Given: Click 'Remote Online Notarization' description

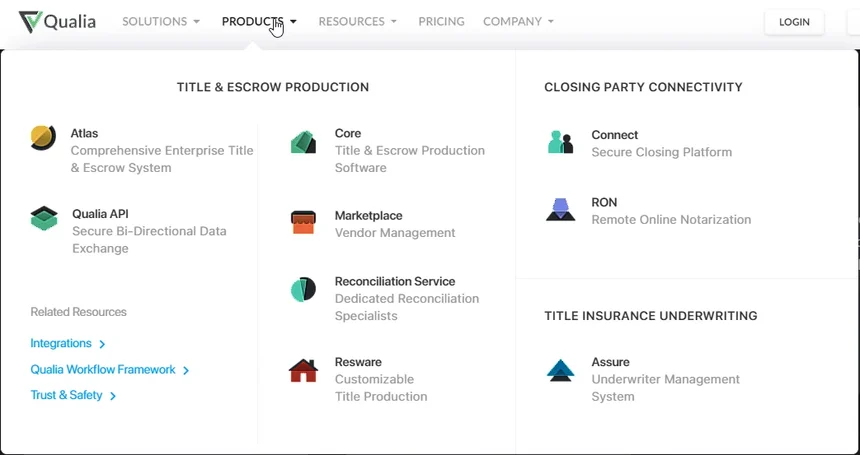Looking at the screenshot, I should coord(671,220).
